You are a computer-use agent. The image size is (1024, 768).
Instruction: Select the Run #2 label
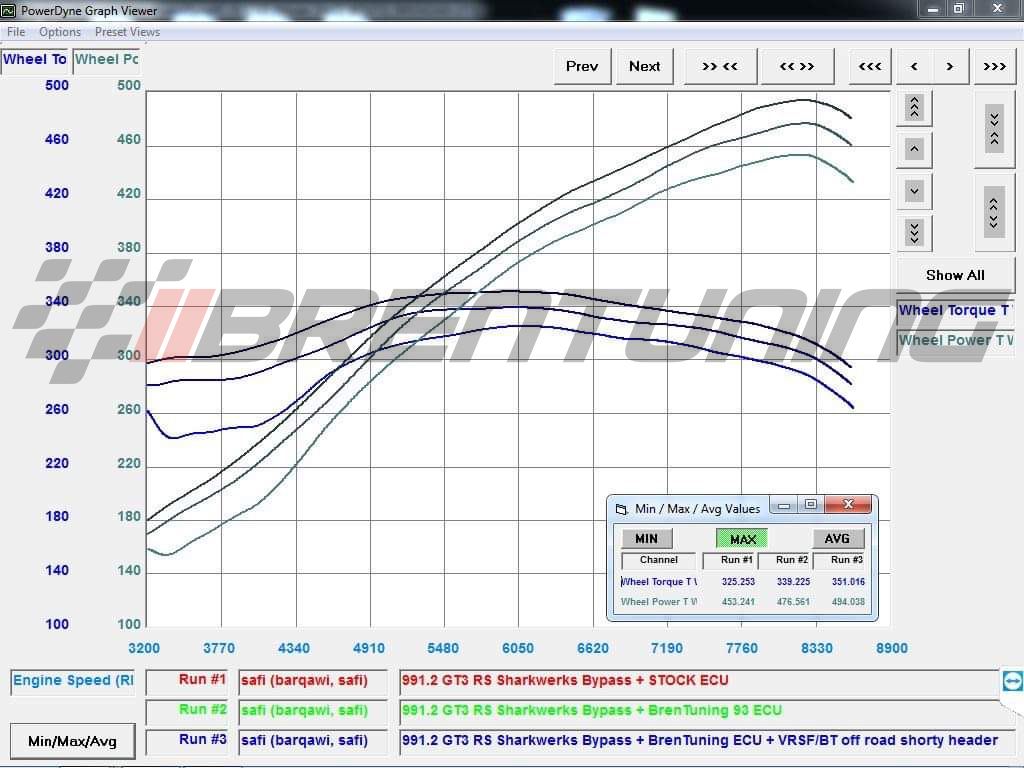click(187, 711)
